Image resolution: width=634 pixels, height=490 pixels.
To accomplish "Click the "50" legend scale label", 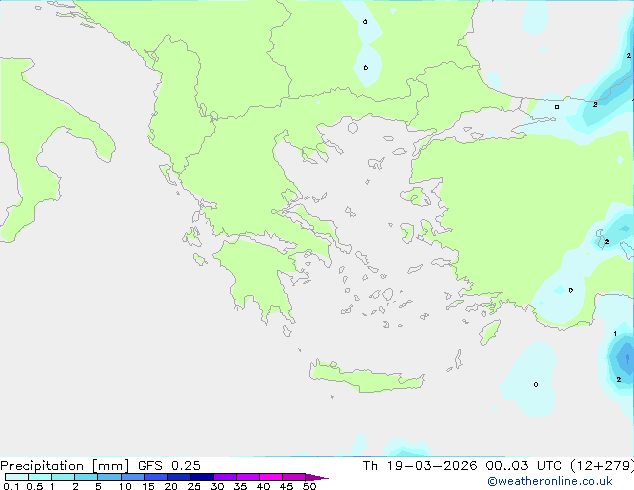I will 309,486.
